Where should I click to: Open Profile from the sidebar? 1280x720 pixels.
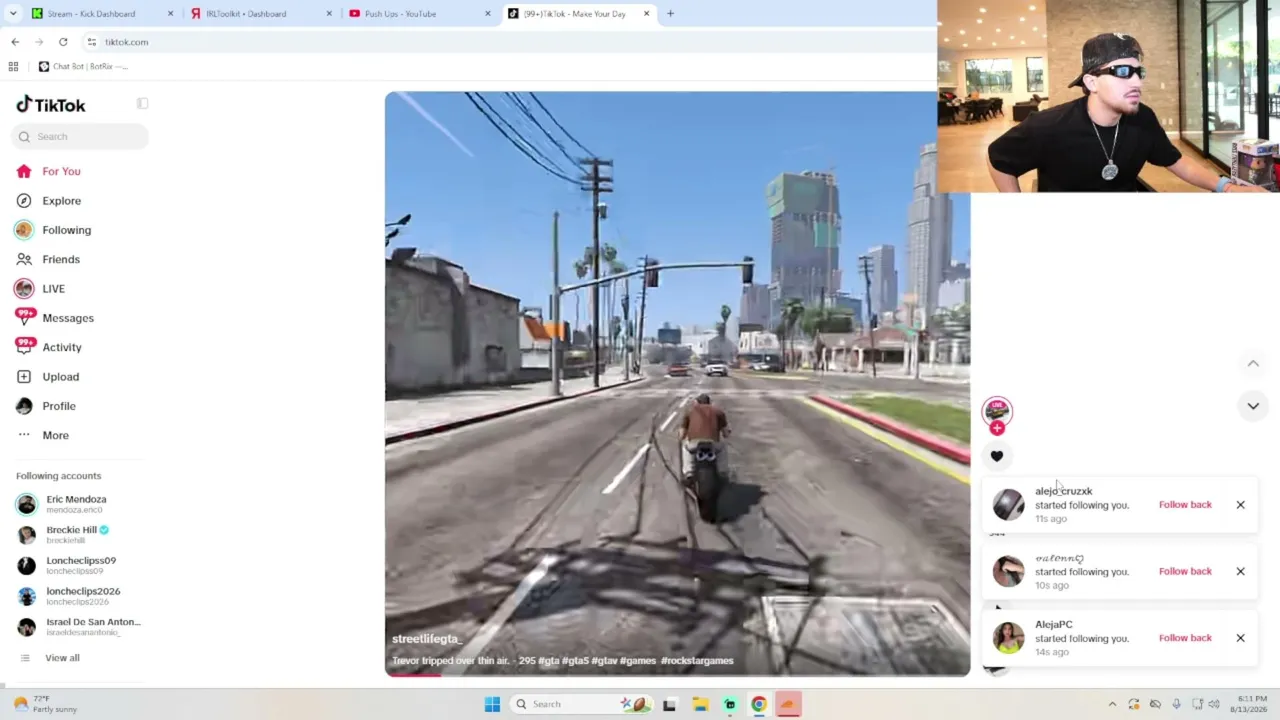58,406
